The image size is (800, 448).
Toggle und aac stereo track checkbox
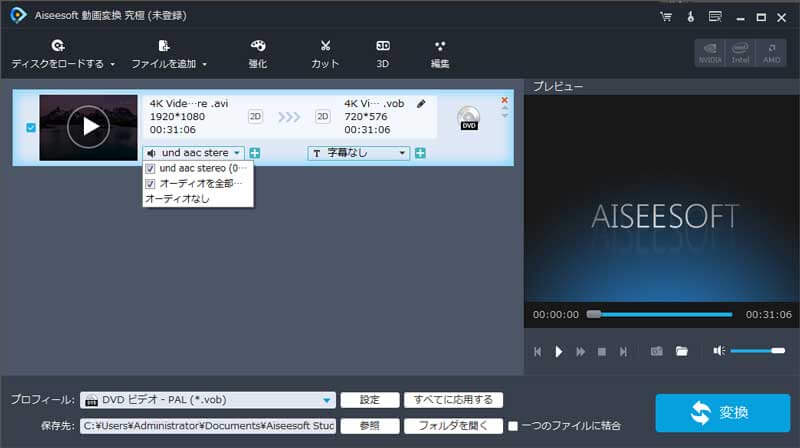click(150, 168)
